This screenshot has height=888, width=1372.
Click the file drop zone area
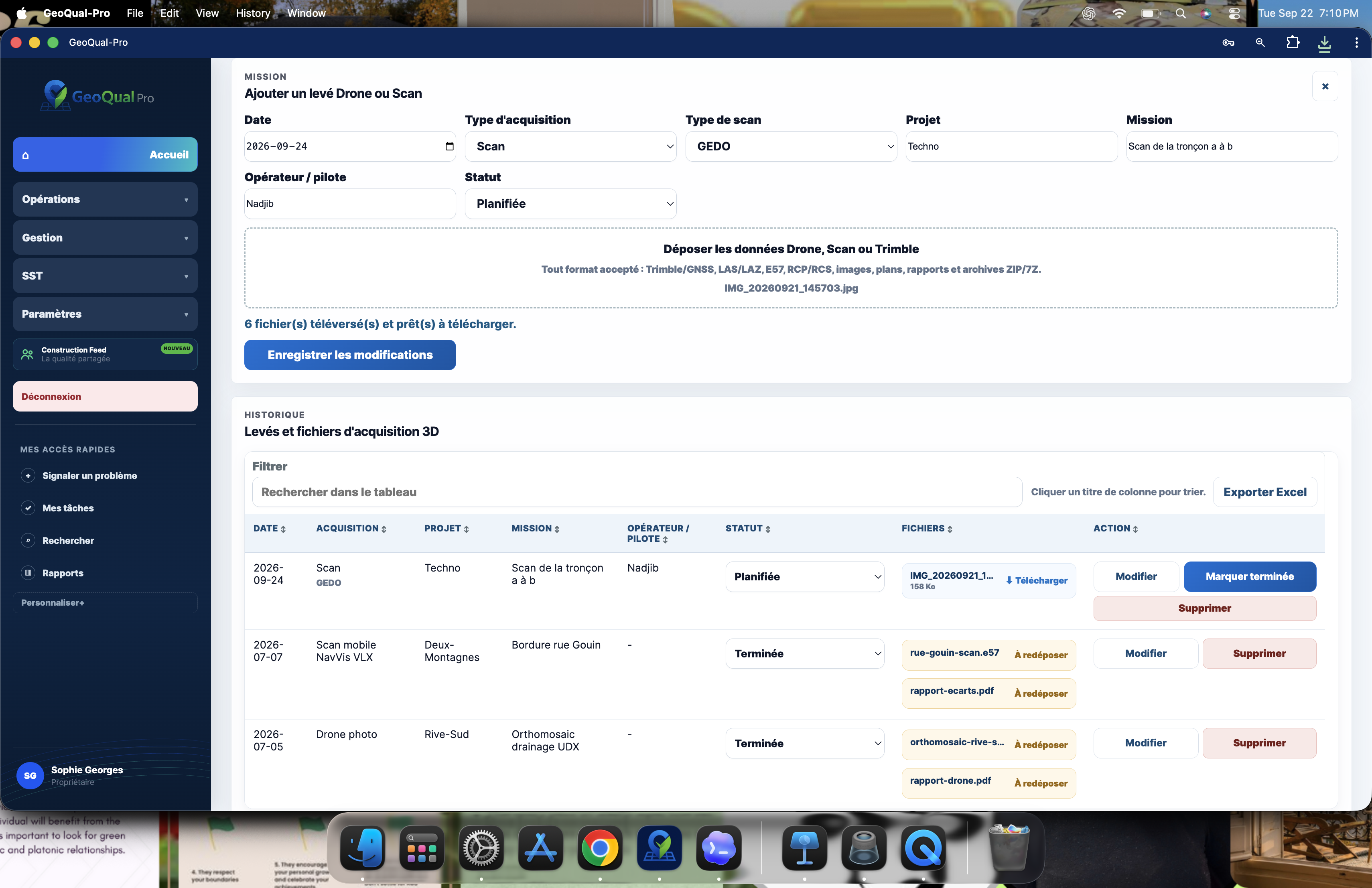791,268
